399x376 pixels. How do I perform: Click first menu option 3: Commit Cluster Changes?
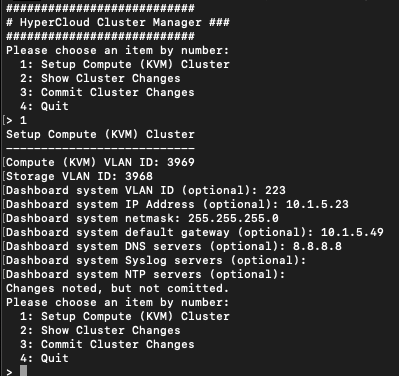click(x=107, y=92)
